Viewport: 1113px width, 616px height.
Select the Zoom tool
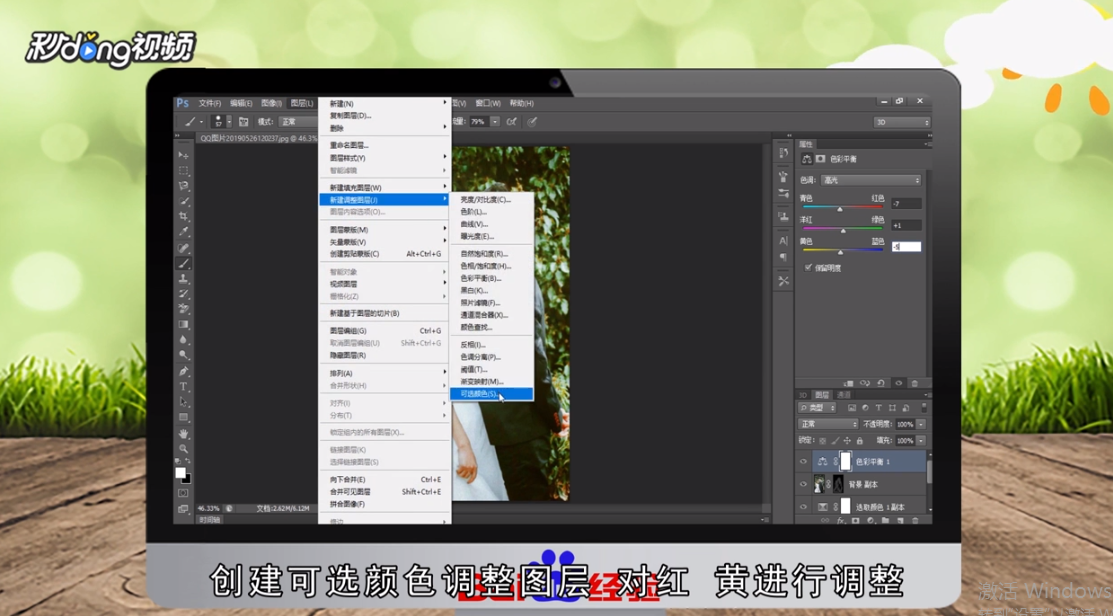183,449
